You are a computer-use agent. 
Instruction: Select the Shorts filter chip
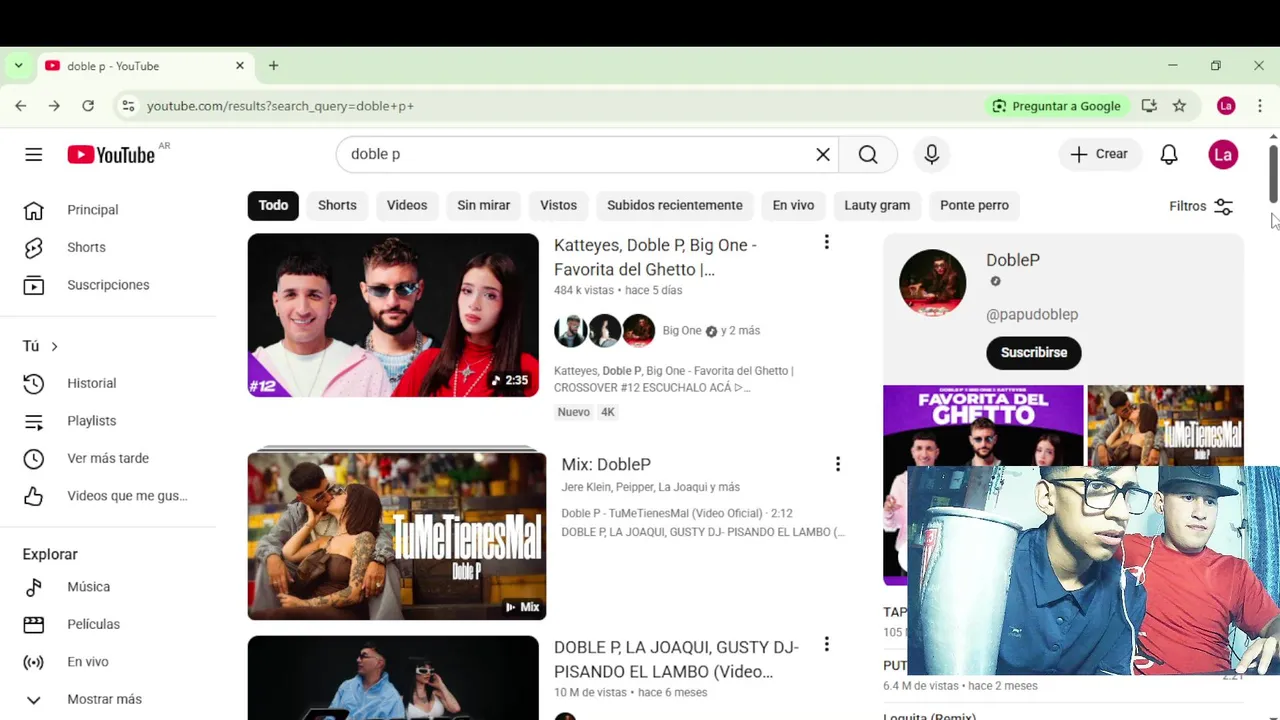(337, 205)
